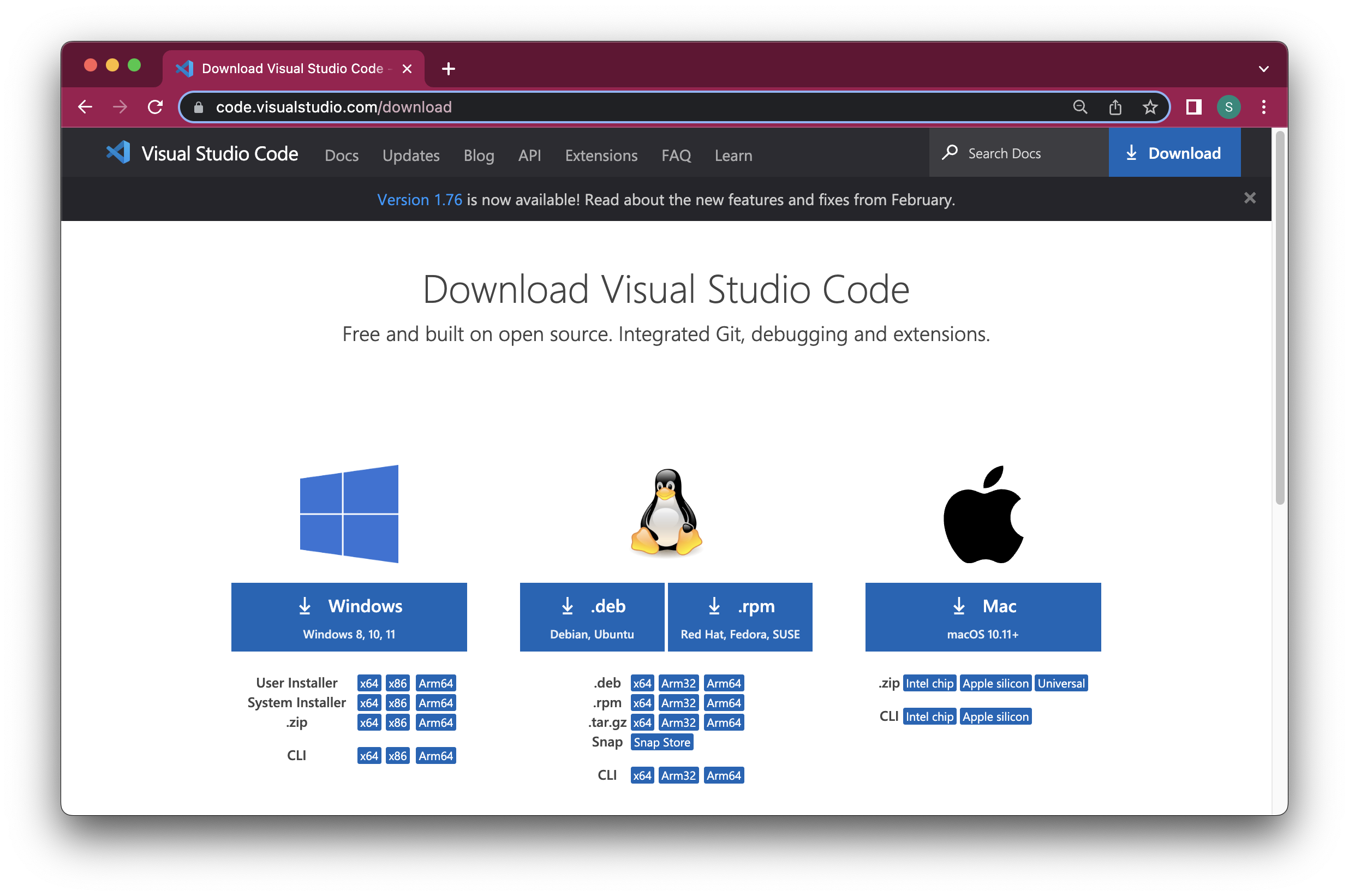Dismiss the Version 1.76 announcement banner

(1250, 198)
